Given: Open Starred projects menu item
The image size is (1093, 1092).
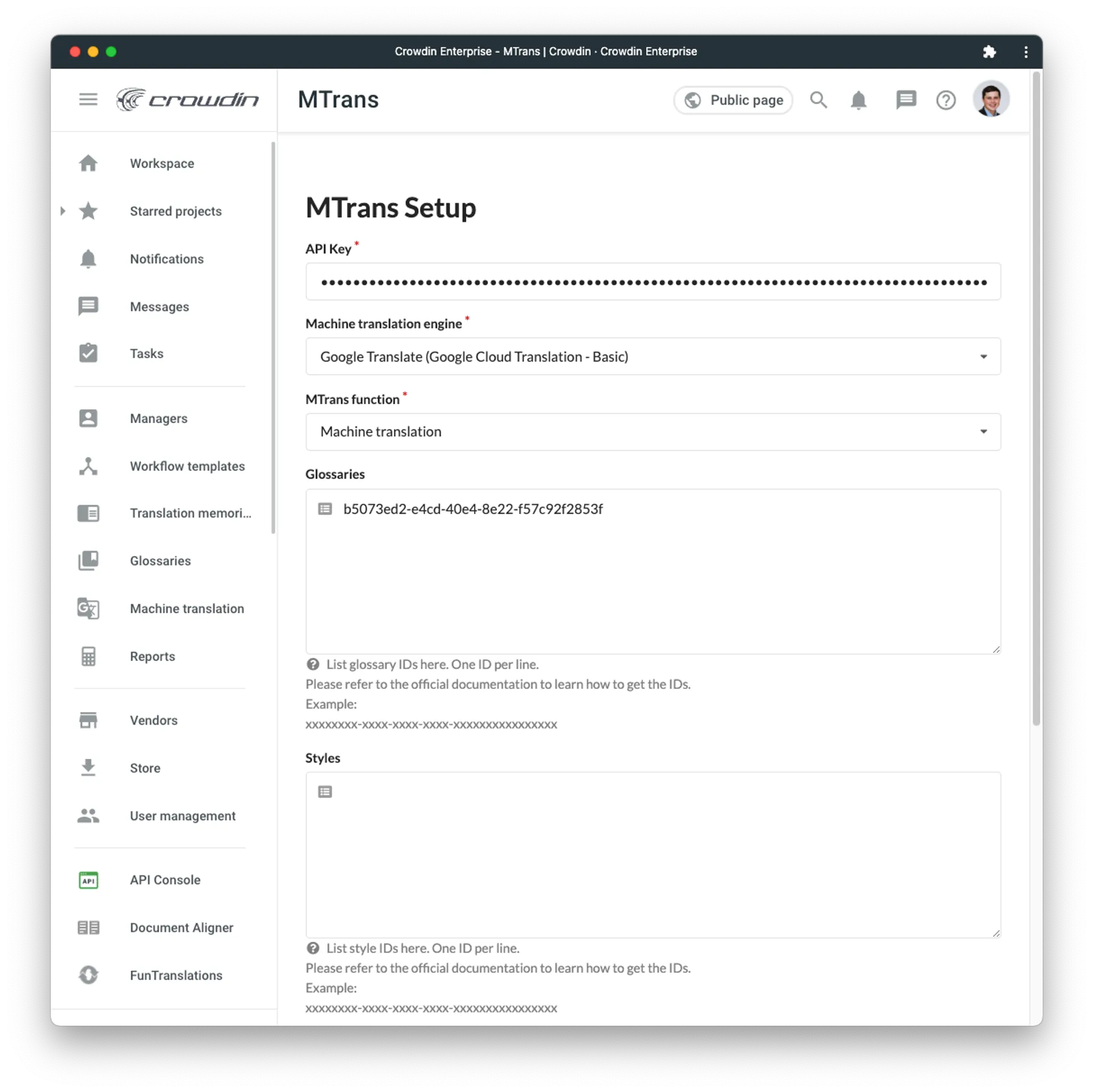Looking at the screenshot, I should [x=176, y=211].
